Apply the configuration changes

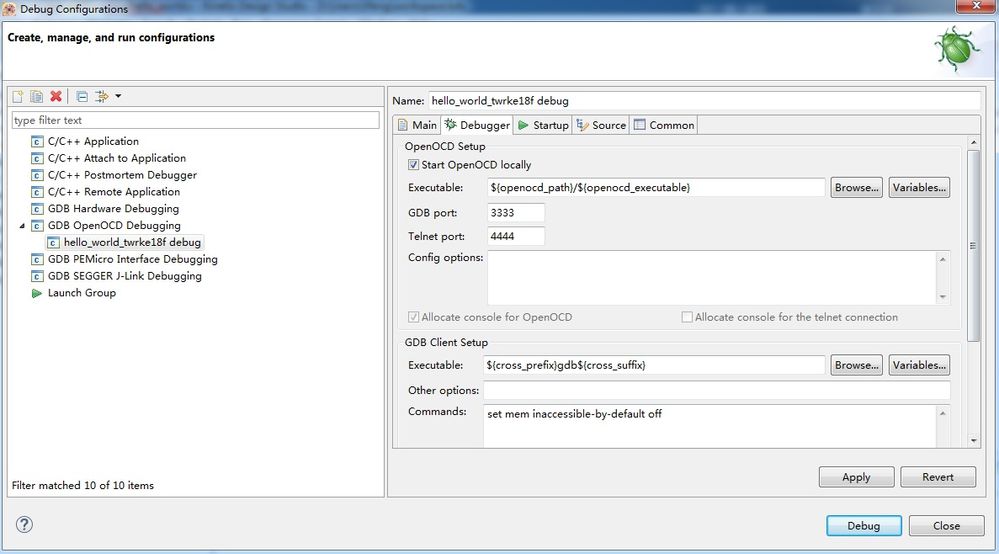856,477
